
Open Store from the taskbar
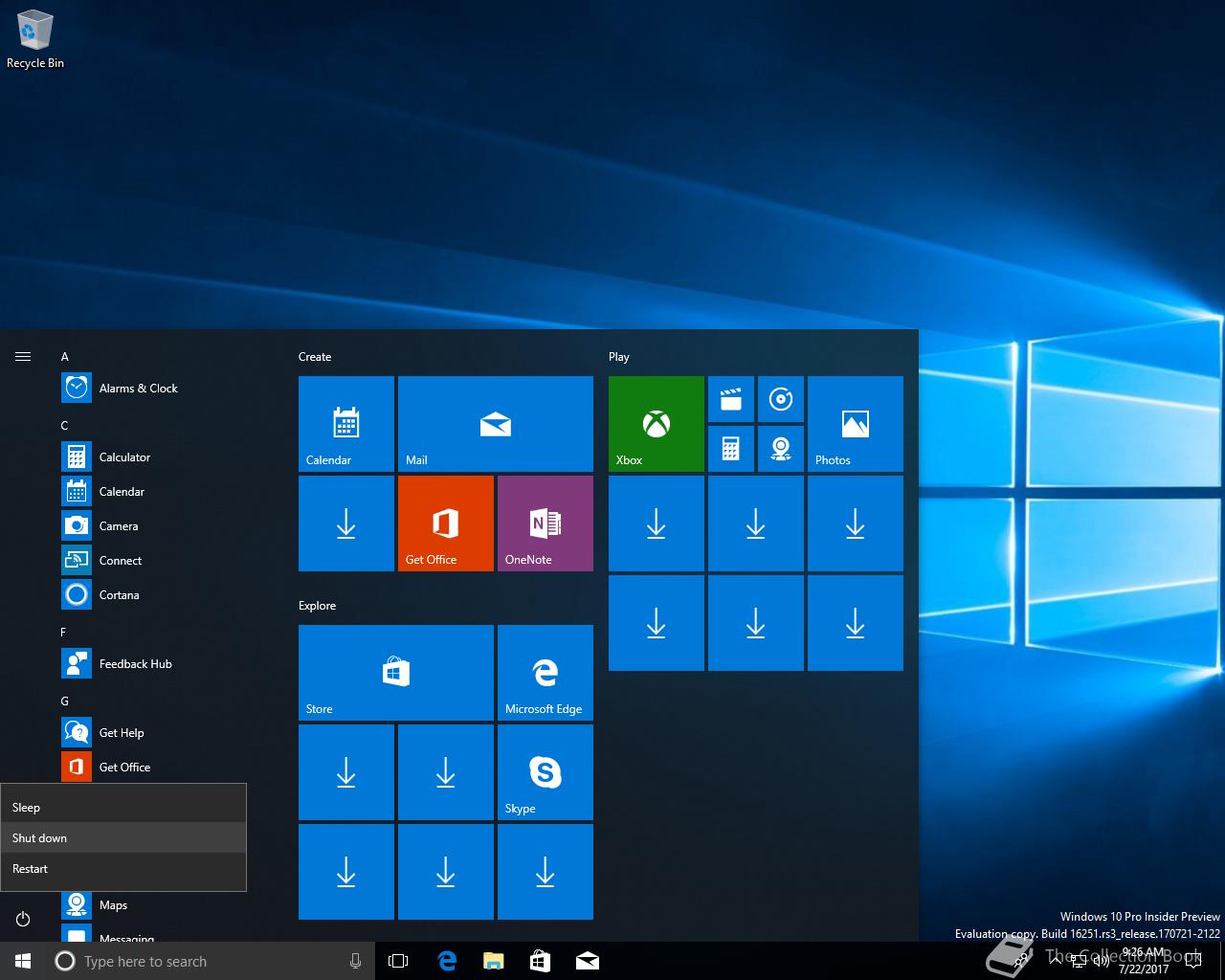click(x=540, y=961)
